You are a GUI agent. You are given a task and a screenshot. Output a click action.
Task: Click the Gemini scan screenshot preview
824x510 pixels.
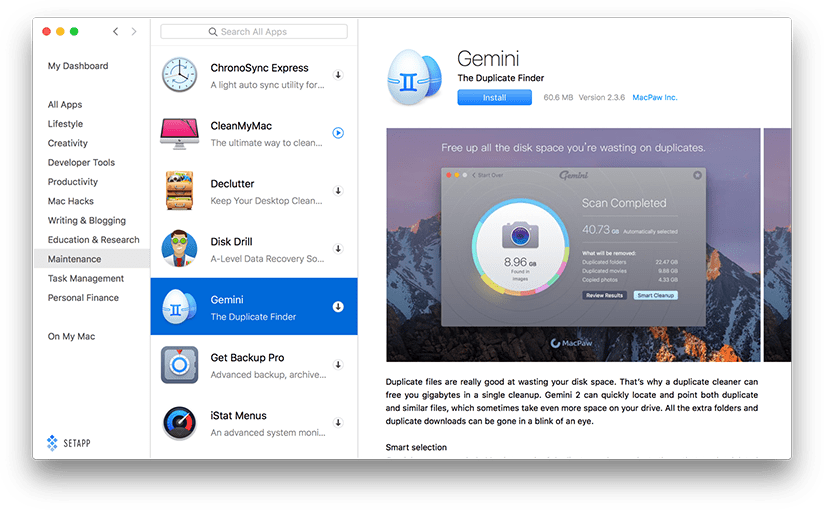573,244
